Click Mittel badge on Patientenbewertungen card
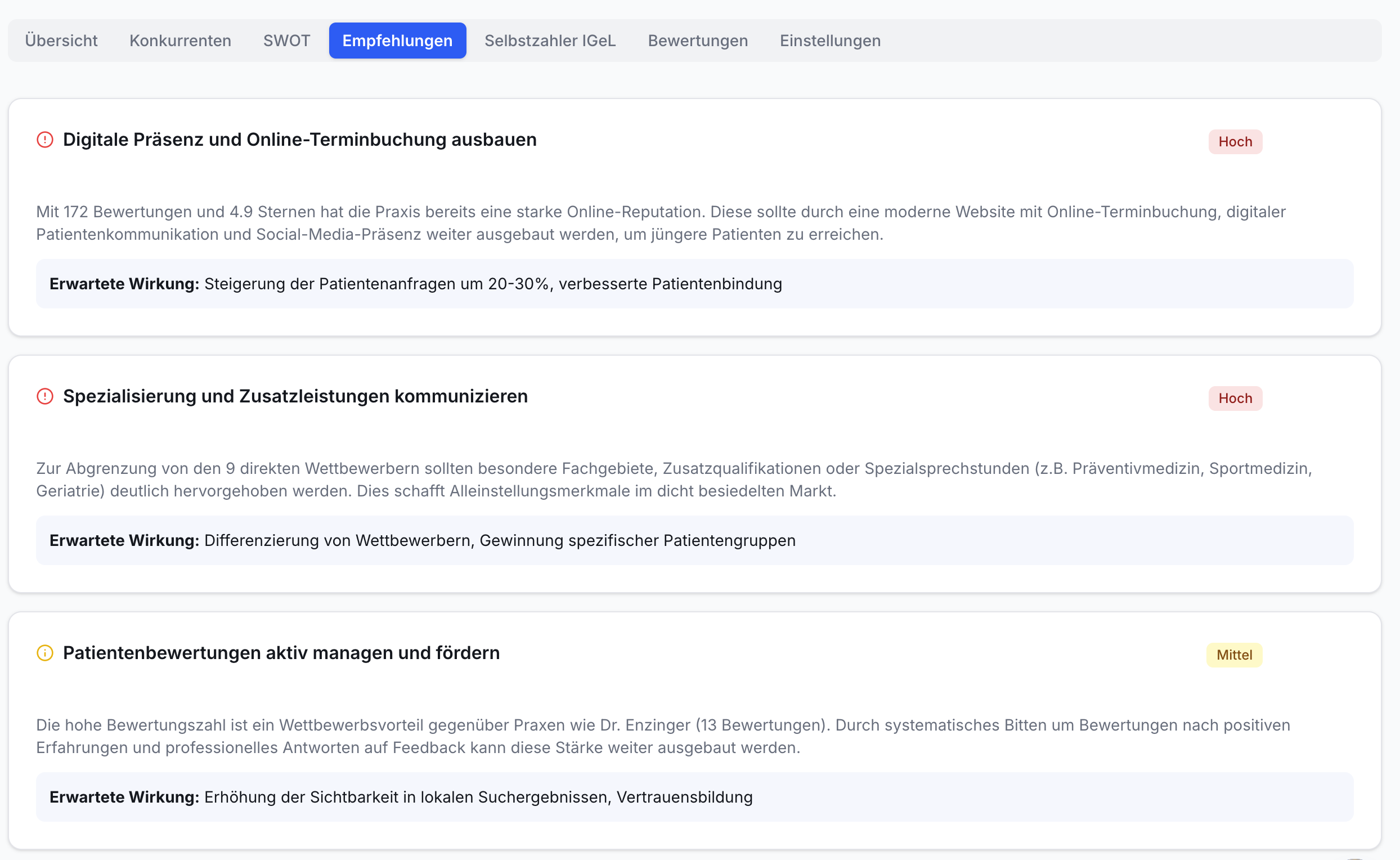This screenshot has height=860, width=1400. pos(1234,655)
